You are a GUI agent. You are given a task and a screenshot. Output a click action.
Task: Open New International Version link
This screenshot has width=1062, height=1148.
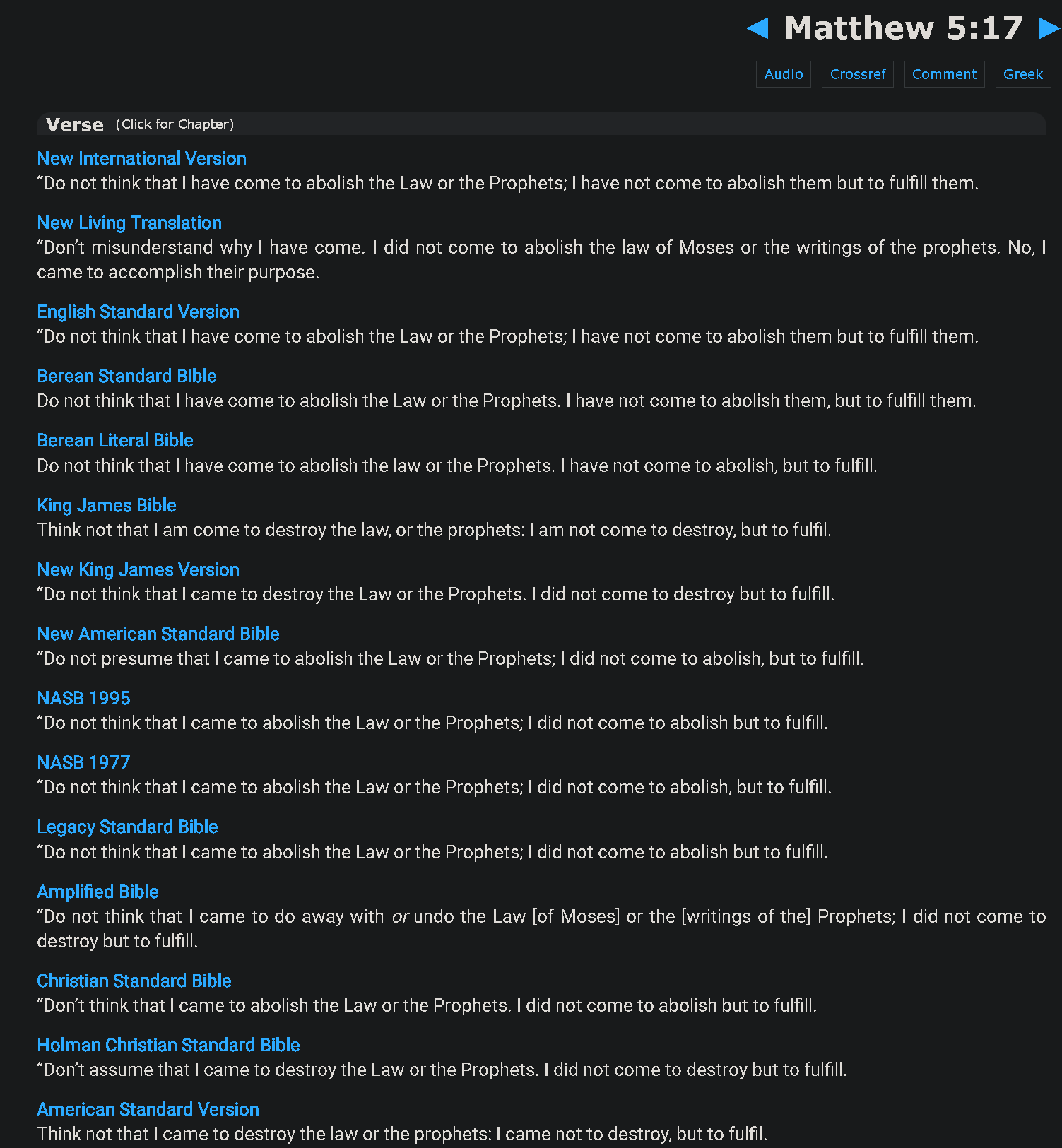coord(141,158)
